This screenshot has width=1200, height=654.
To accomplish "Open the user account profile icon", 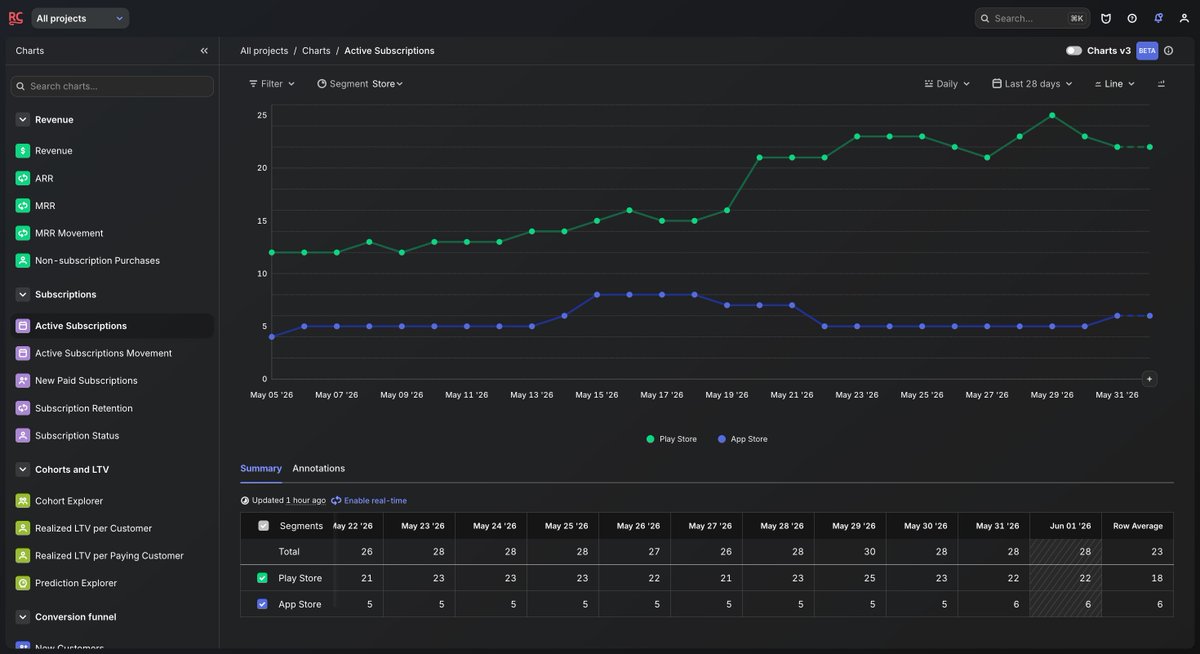I will point(1184,18).
